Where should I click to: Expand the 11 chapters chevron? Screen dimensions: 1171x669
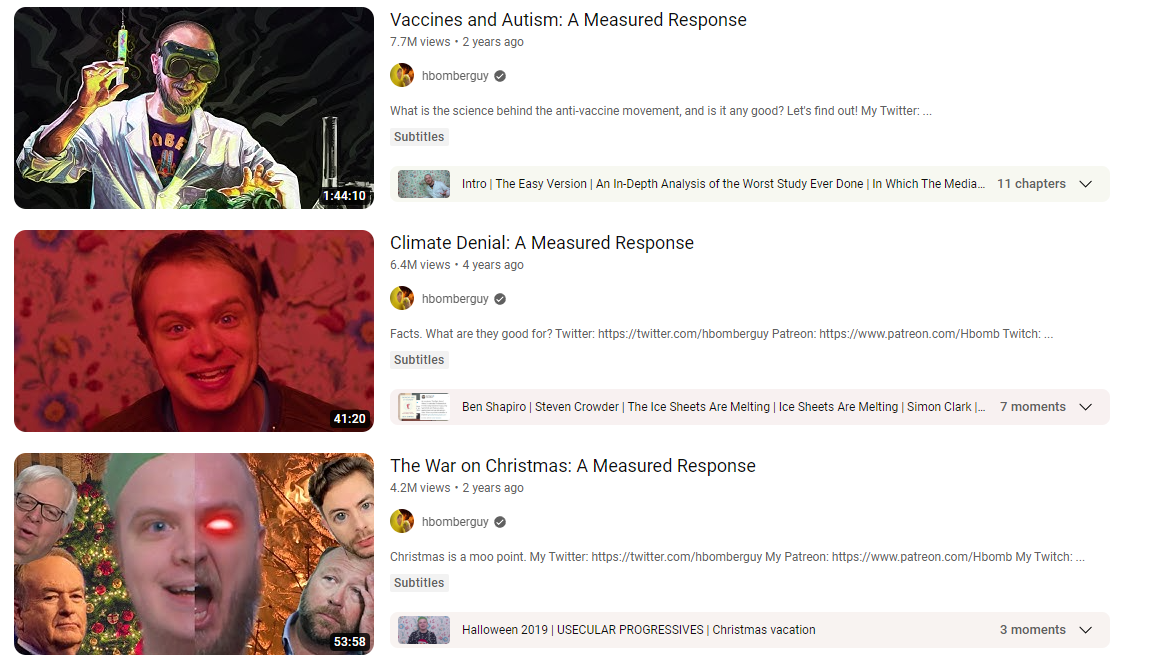[1086, 184]
